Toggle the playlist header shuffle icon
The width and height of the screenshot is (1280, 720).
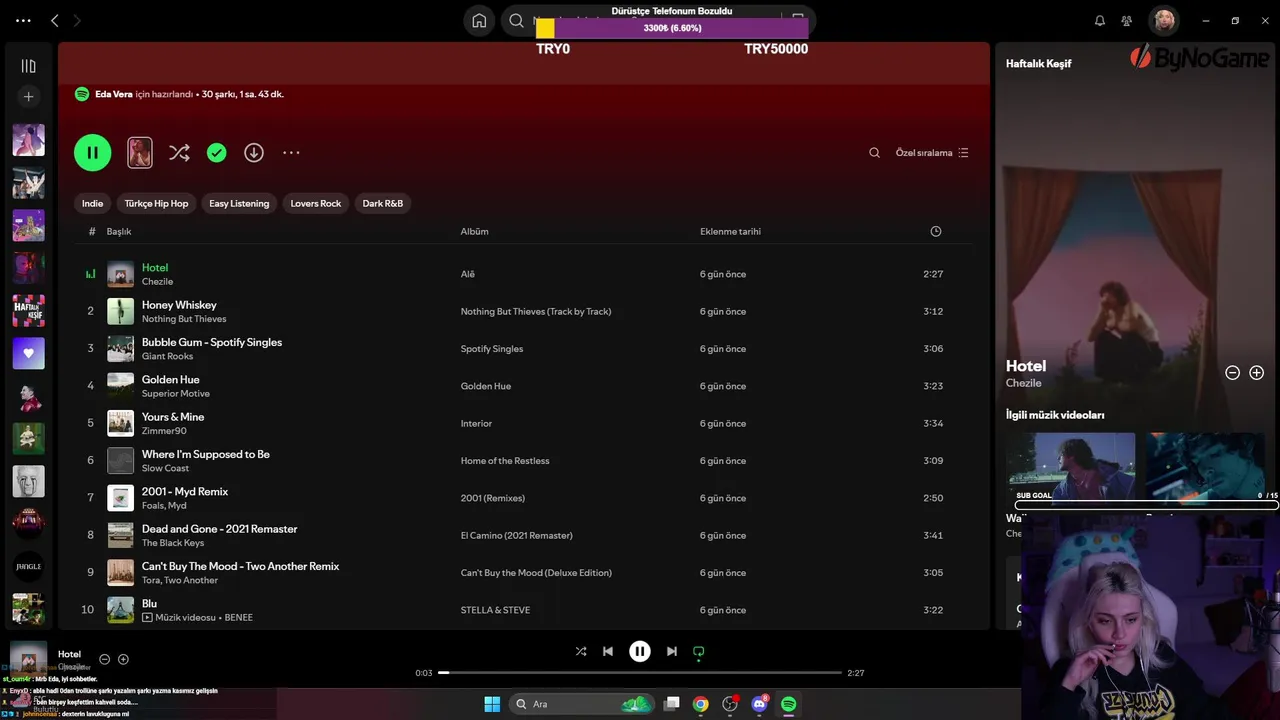coord(179,153)
